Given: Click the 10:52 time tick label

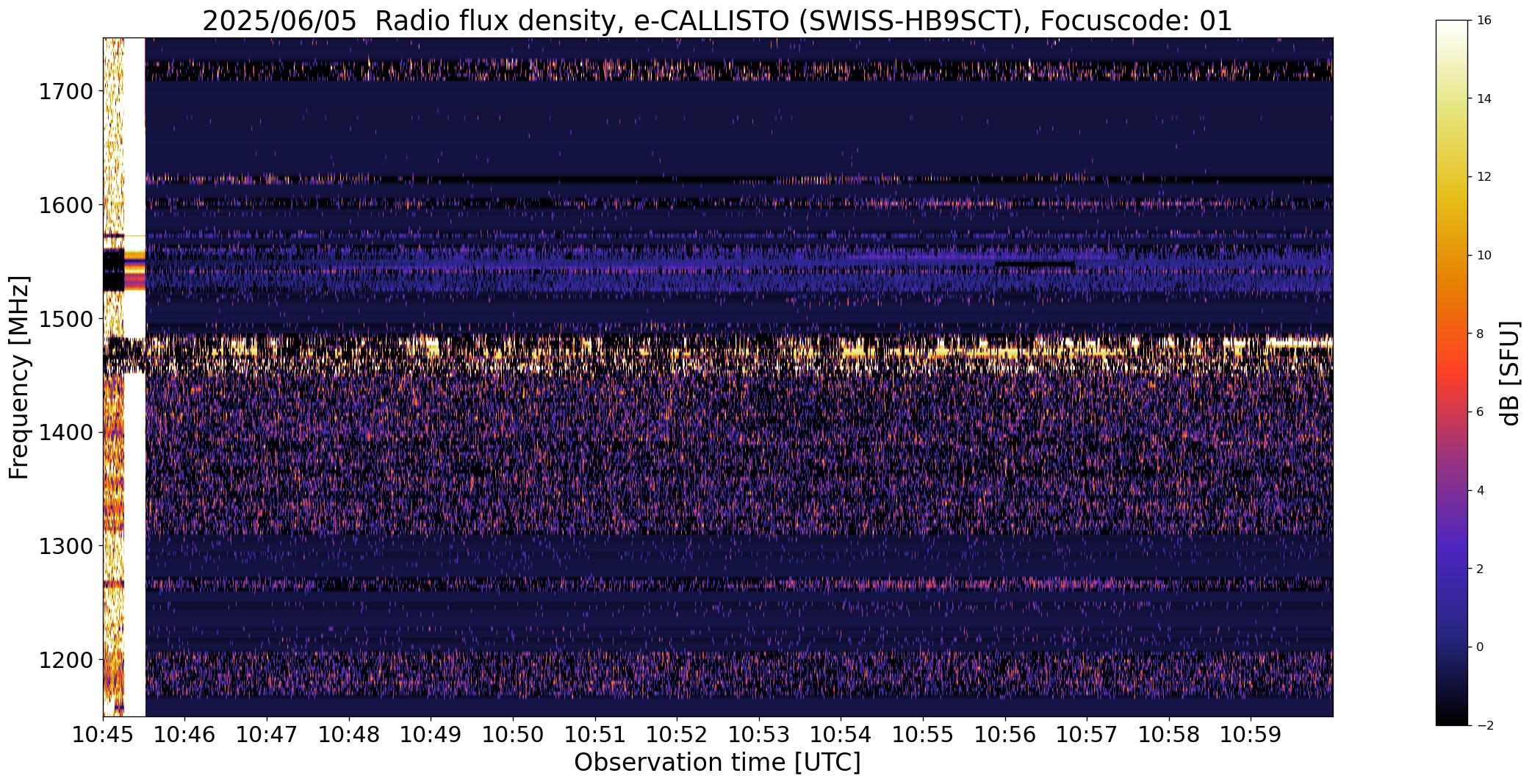Looking at the screenshot, I should point(677,735).
